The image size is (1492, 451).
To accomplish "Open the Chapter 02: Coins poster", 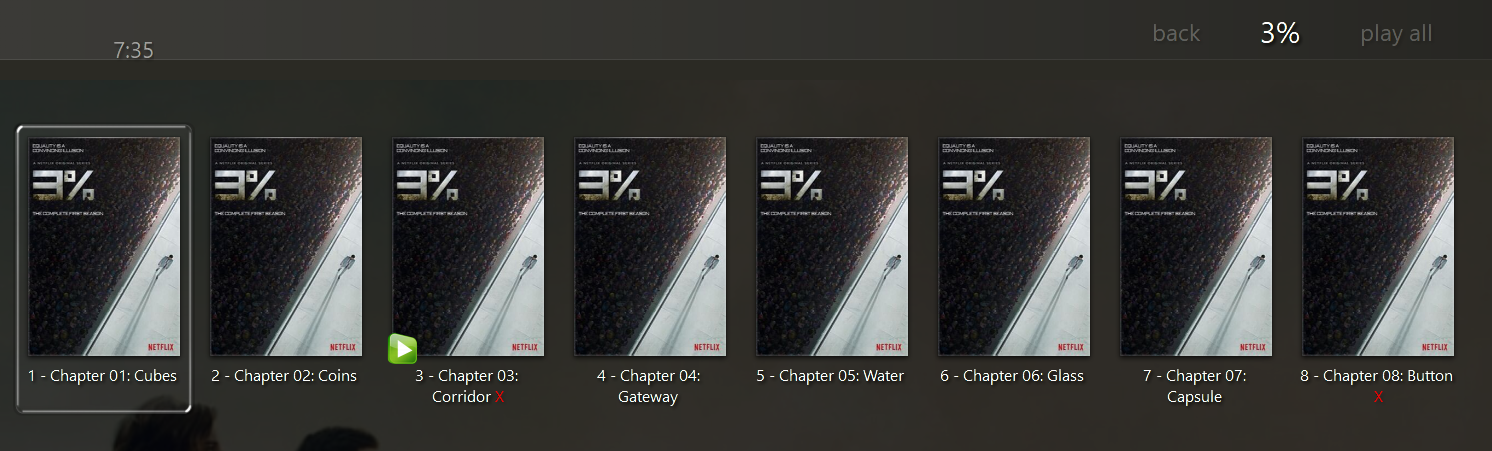I will click(x=286, y=246).
